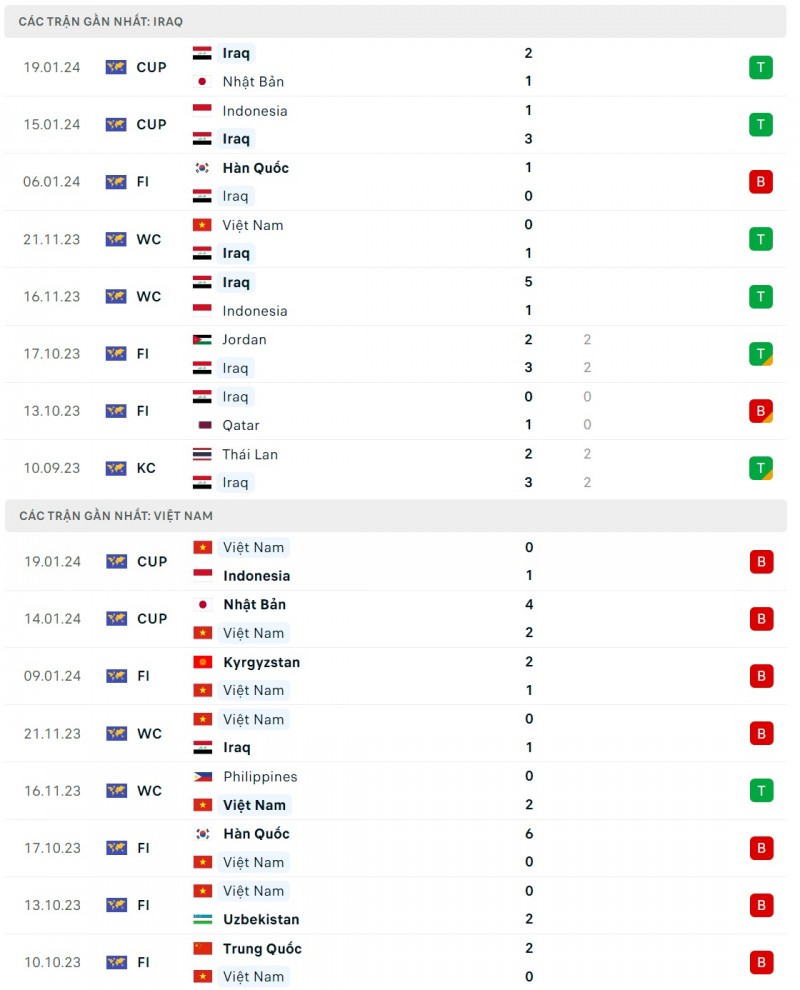This screenshot has height=990, width=800.
Task: Select the 'Các trận gần nhất: Việt Nam' header
Action: tap(115, 516)
